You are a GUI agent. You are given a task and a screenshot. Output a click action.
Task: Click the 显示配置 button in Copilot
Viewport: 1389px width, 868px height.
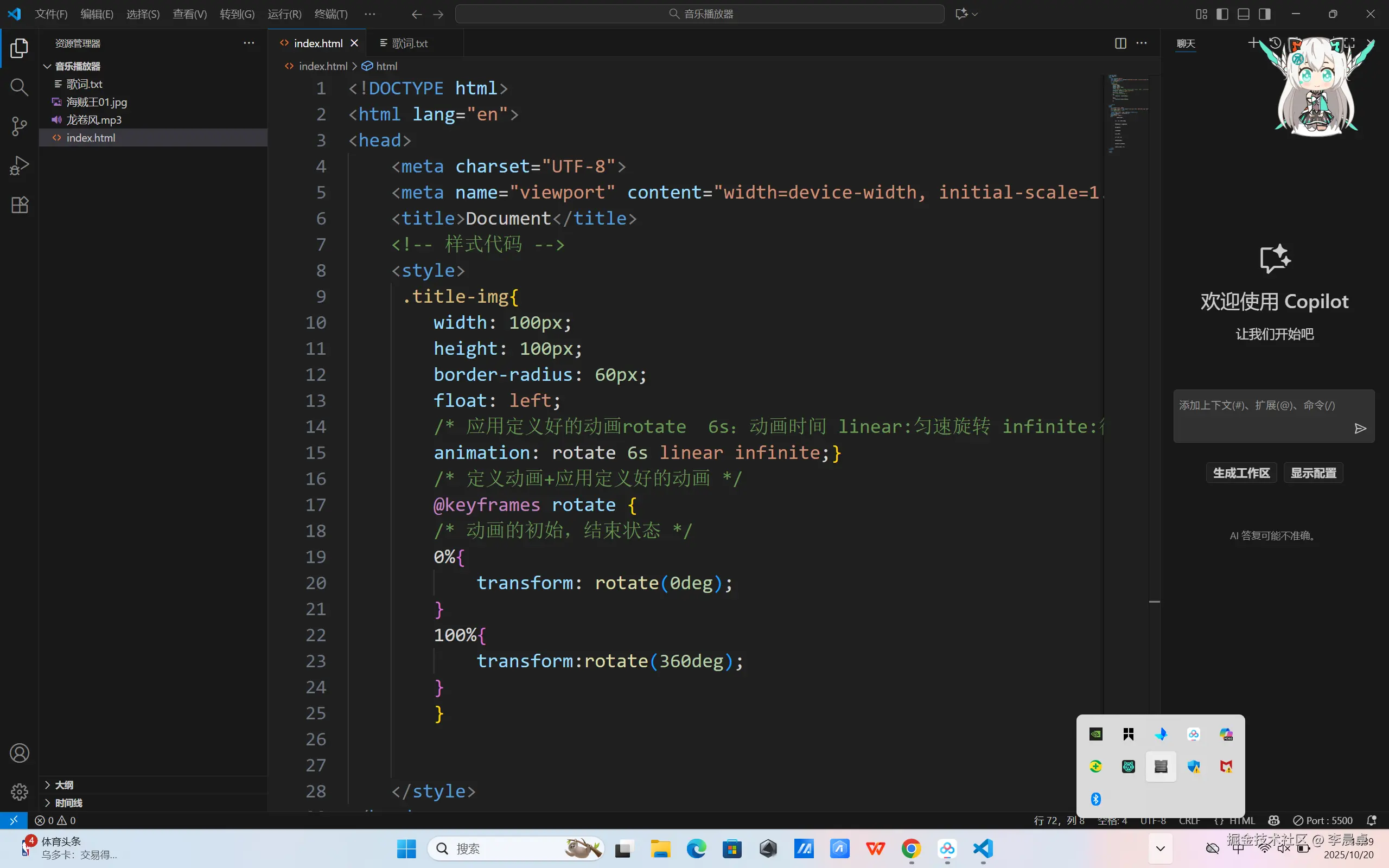(x=1313, y=473)
